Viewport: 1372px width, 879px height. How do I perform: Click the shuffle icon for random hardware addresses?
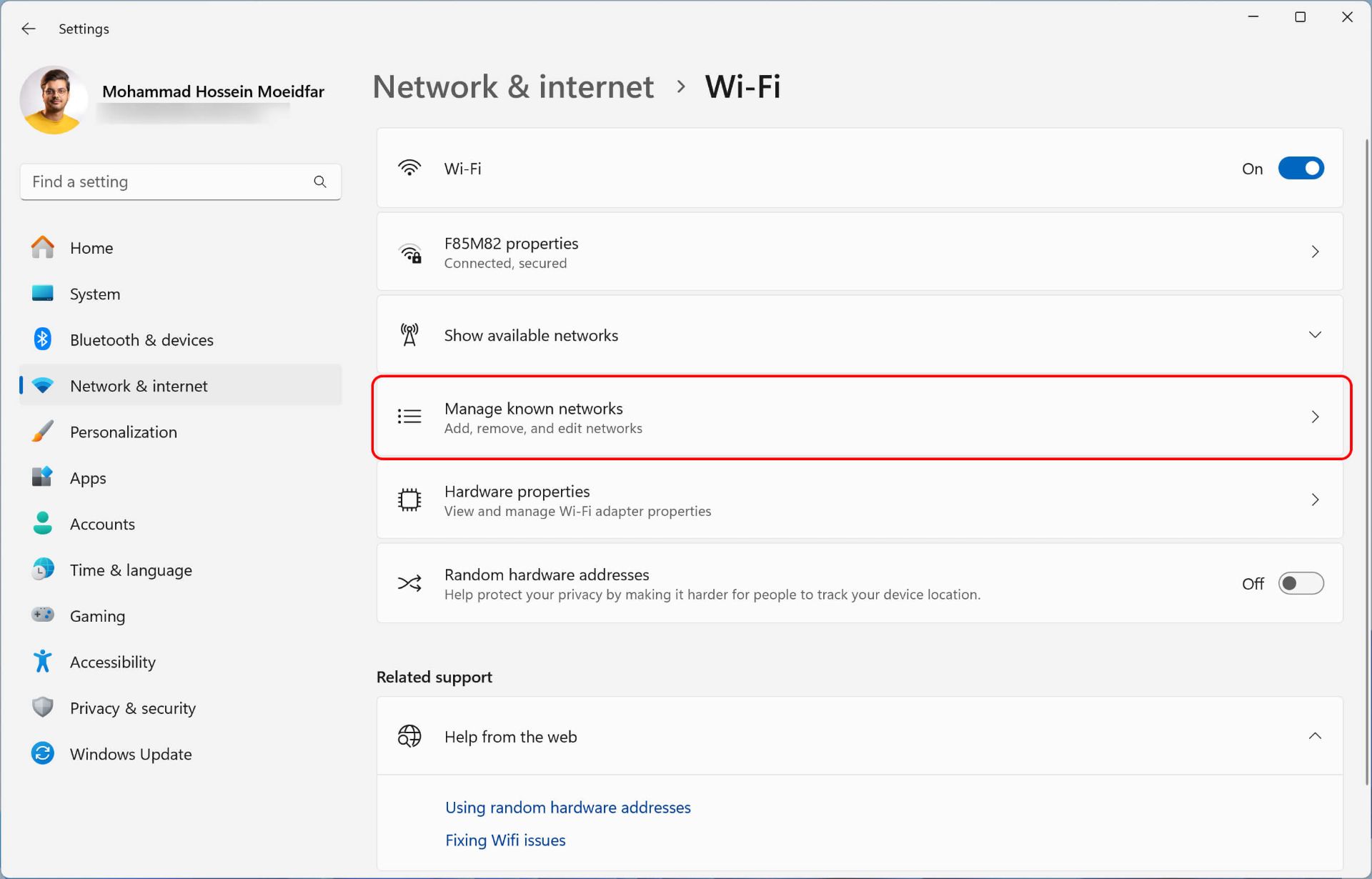(x=409, y=583)
